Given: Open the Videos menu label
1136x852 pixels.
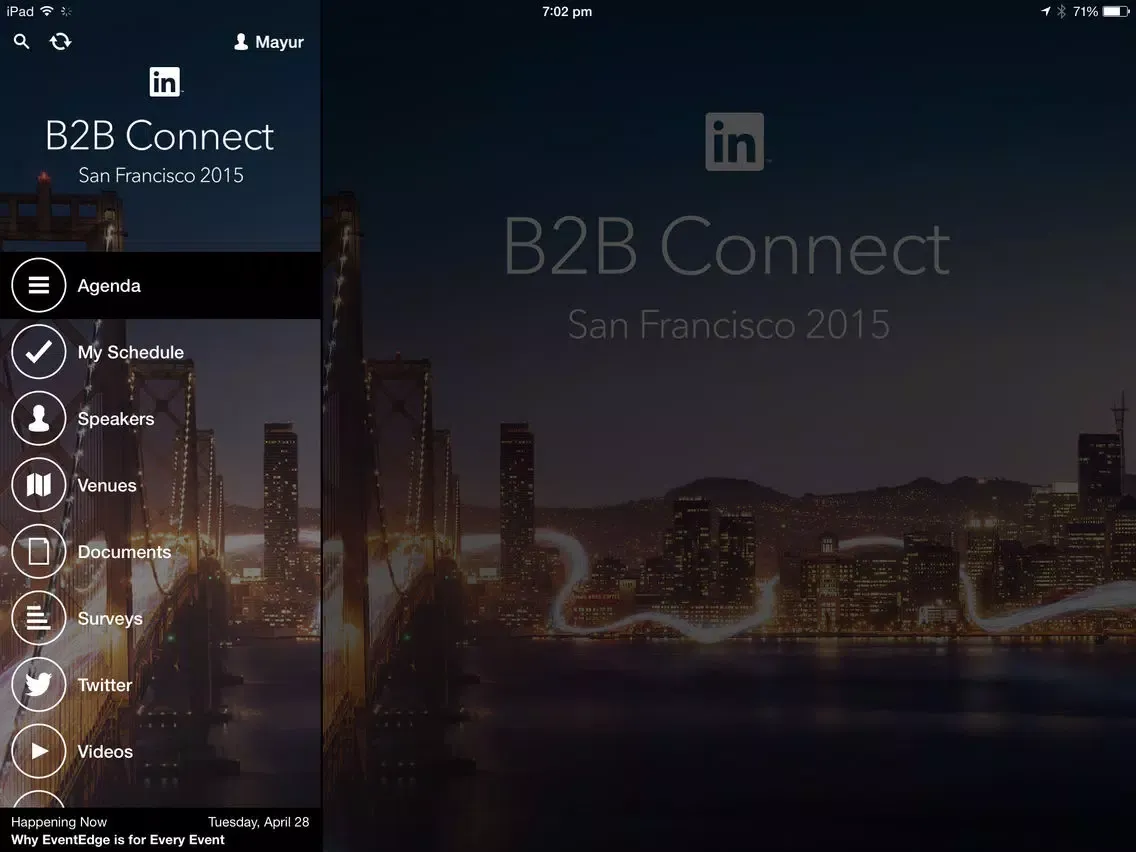Looking at the screenshot, I should click(105, 752).
